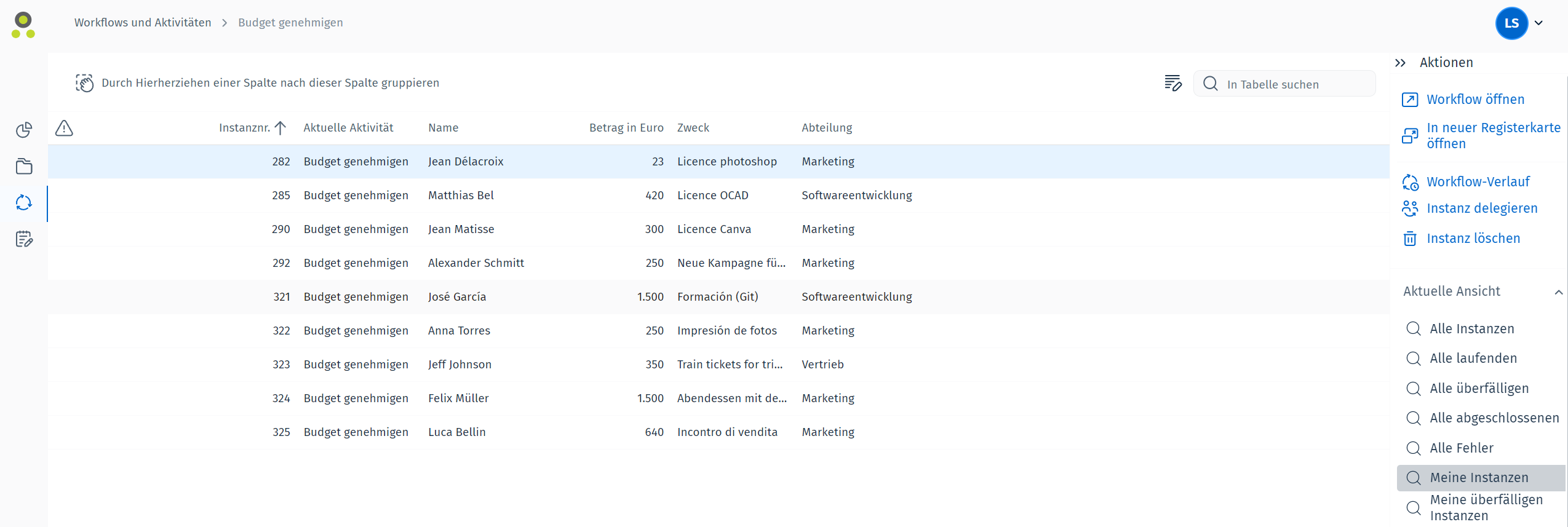Switch to Alle Instanzen view
Screen dimensions: 1568x527
tap(1471, 329)
